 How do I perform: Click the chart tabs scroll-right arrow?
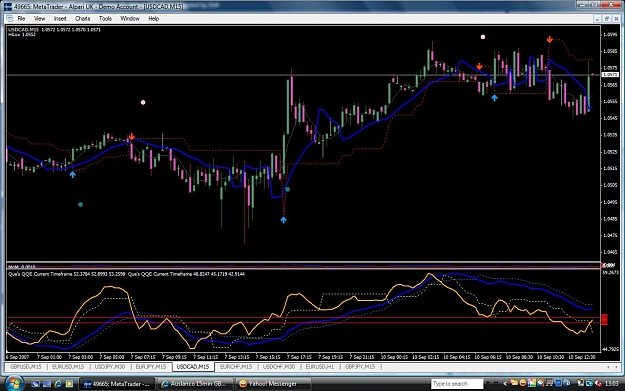click(x=617, y=367)
